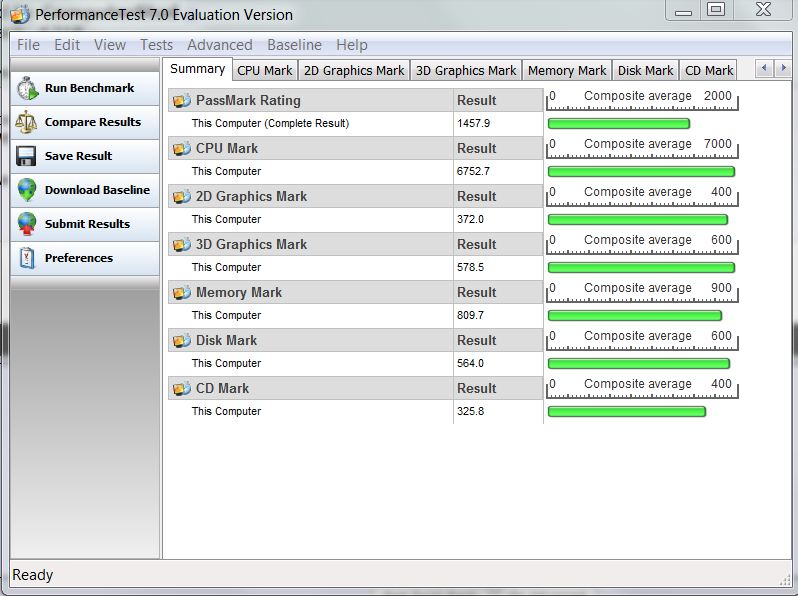Select the 2D Graphics value 372.0

(x=470, y=219)
